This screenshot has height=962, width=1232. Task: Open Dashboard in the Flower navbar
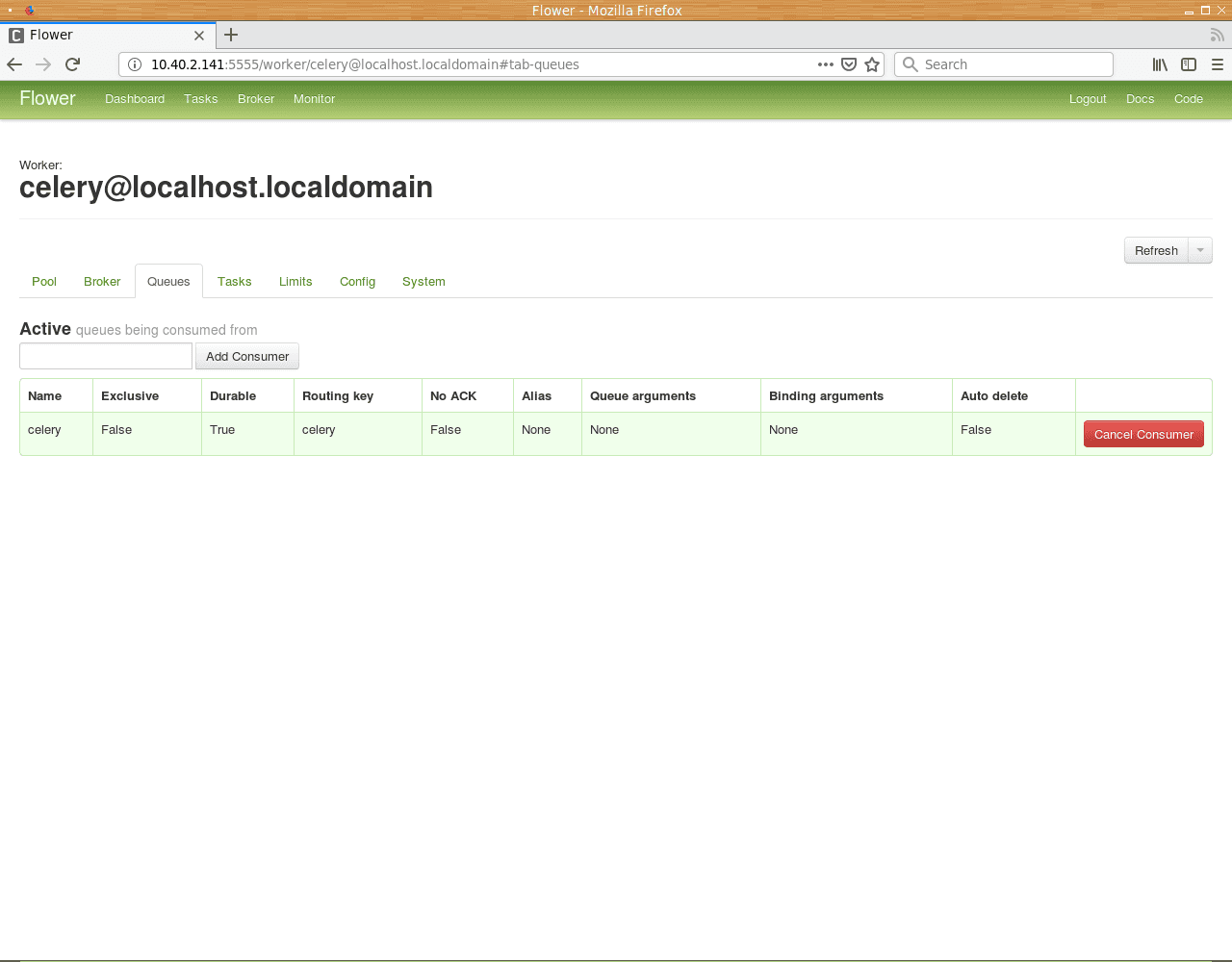135,99
